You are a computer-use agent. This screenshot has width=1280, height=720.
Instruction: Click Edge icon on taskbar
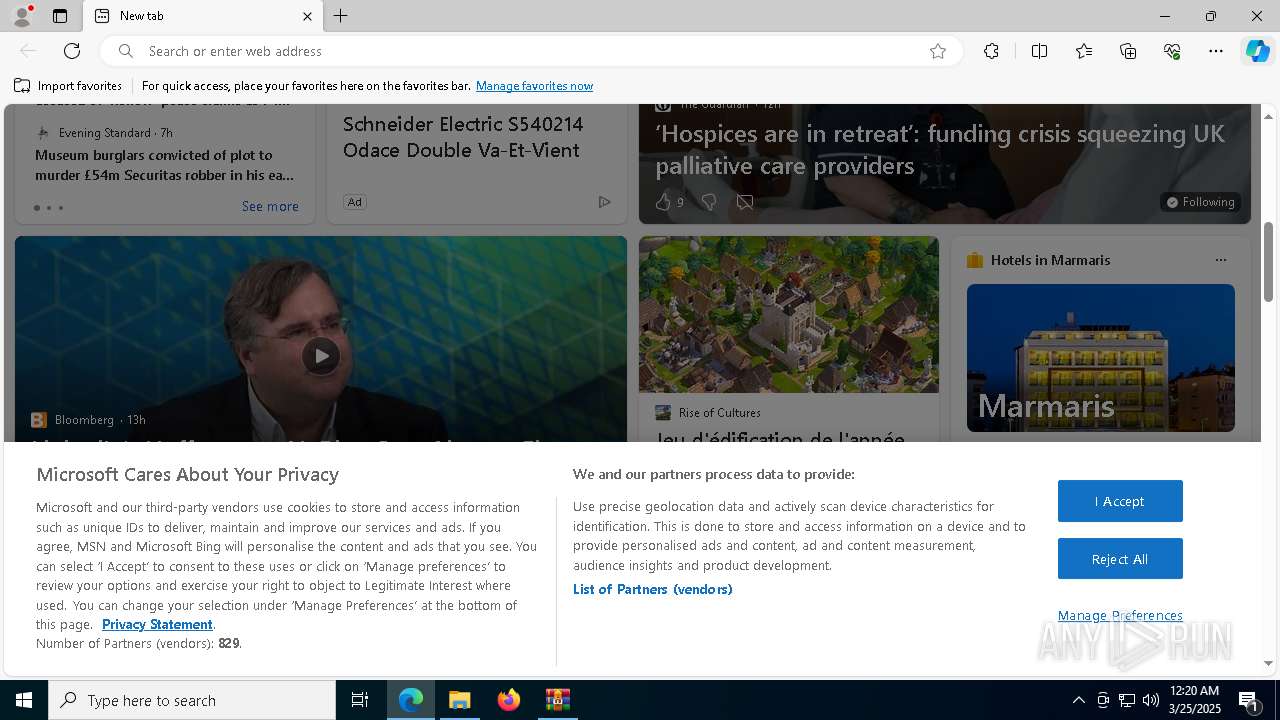(411, 700)
